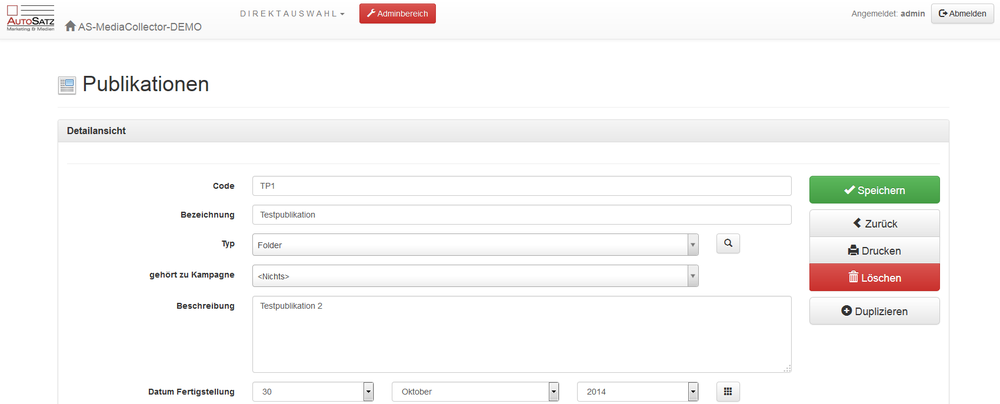Click the Zurück button
The image size is (1000, 404).
(x=874, y=223)
